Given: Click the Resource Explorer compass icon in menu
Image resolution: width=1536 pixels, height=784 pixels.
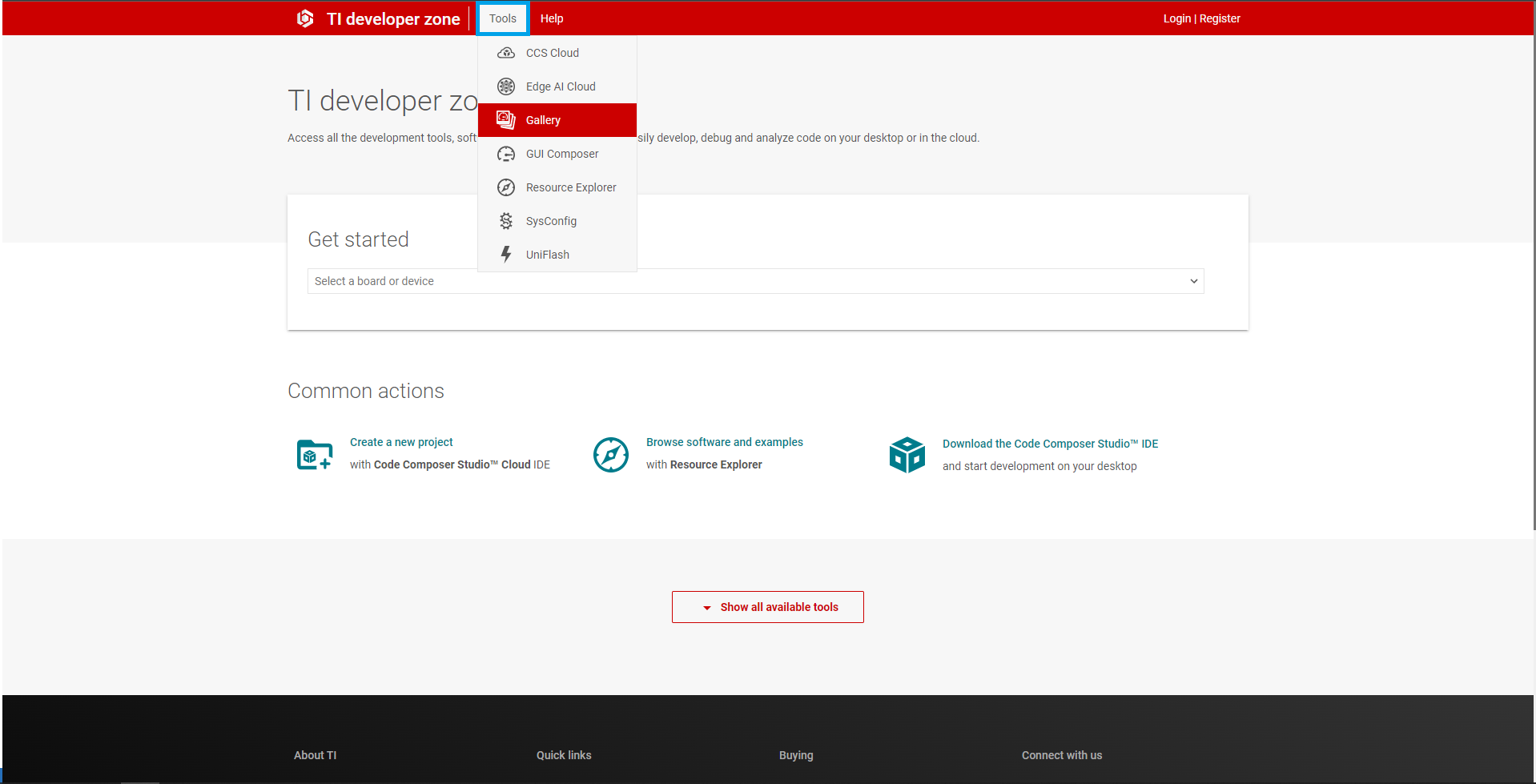Looking at the screenshot, I should click(x=506, y=187).
